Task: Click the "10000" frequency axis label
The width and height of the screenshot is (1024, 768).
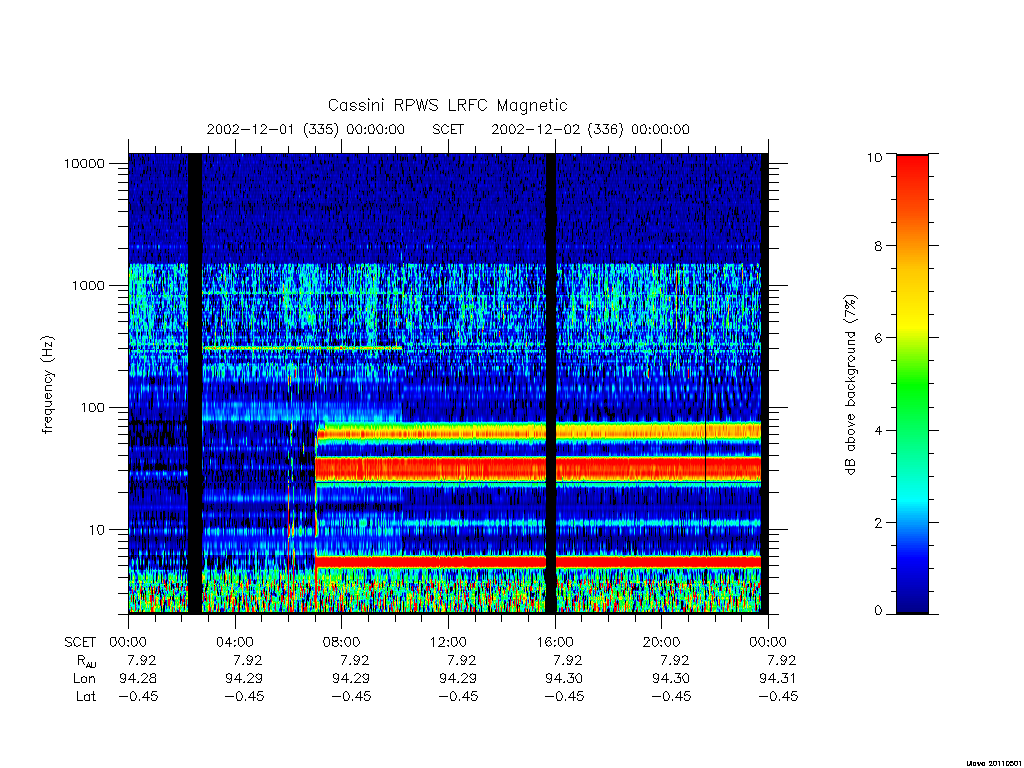Action: 84,163
